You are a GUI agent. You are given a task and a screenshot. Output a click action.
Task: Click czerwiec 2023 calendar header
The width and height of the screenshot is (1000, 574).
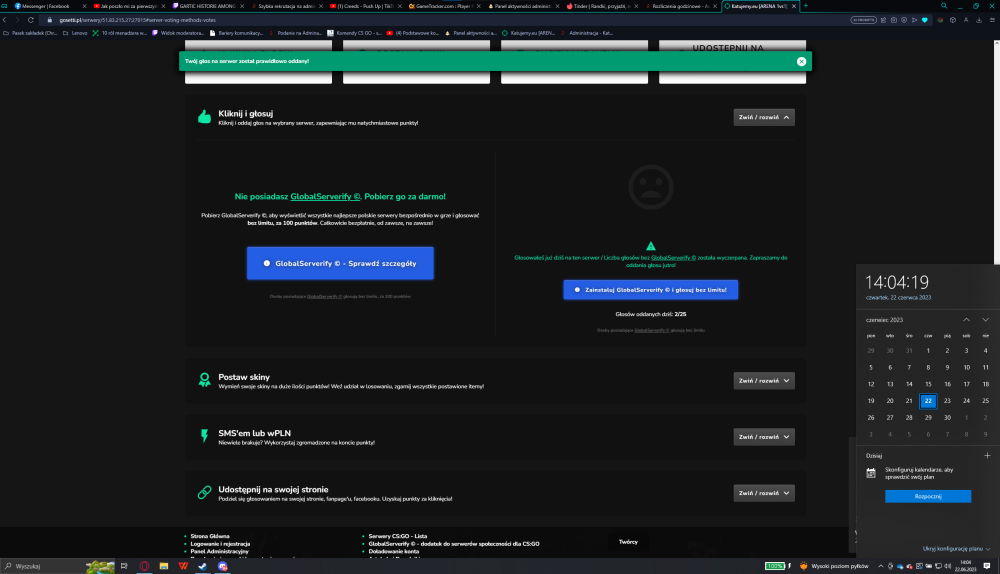(884, 320)
